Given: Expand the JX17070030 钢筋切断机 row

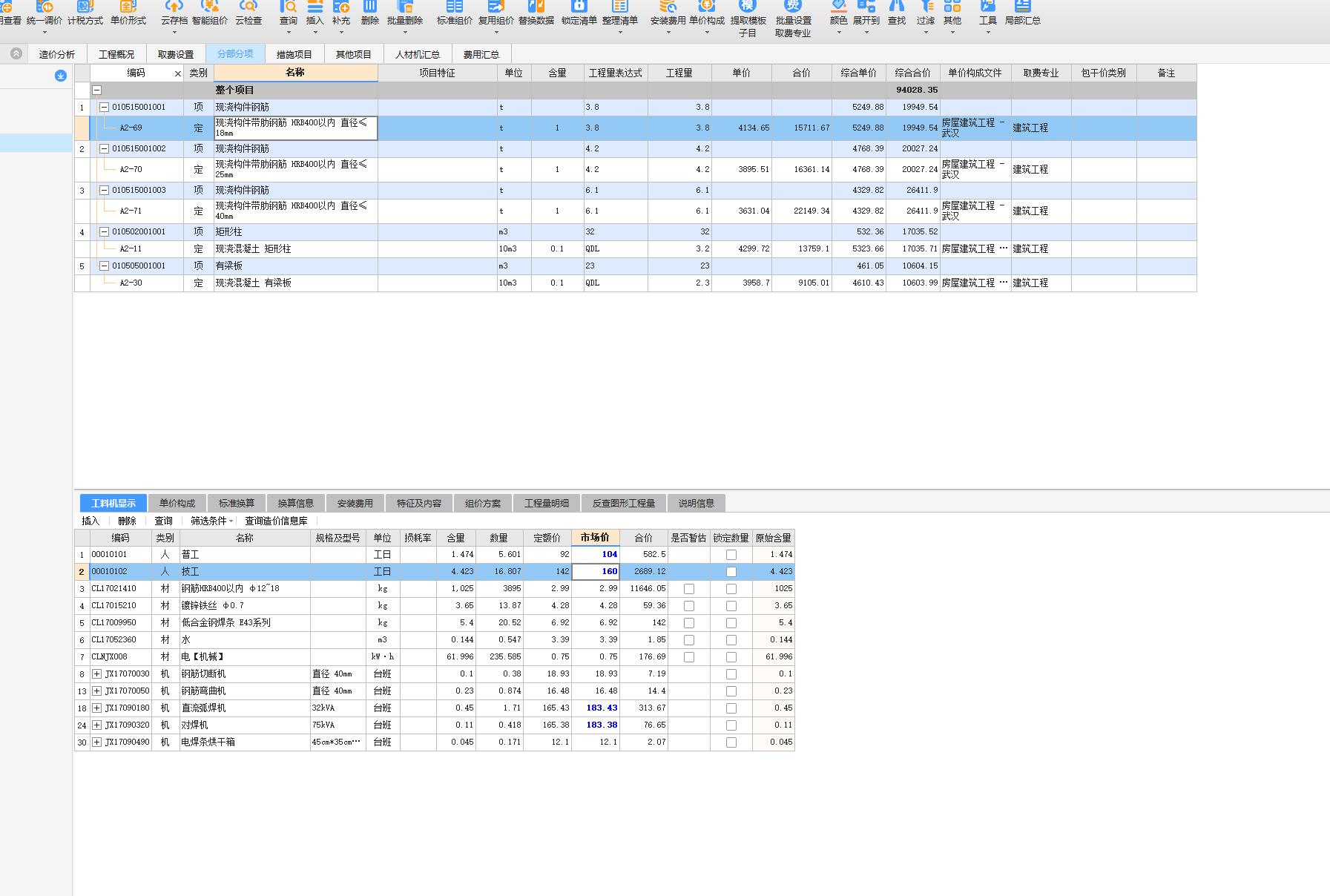Looking at the screenshot, I should 96,674.
